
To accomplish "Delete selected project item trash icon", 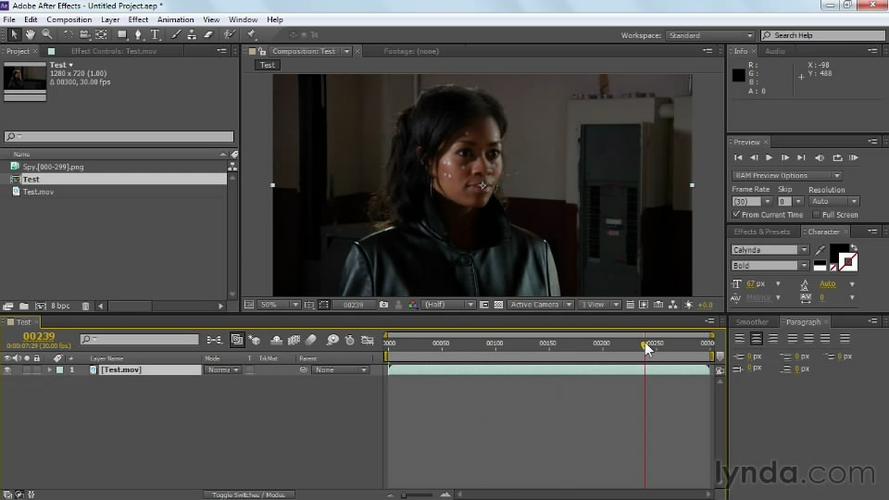I will point(86,306).
